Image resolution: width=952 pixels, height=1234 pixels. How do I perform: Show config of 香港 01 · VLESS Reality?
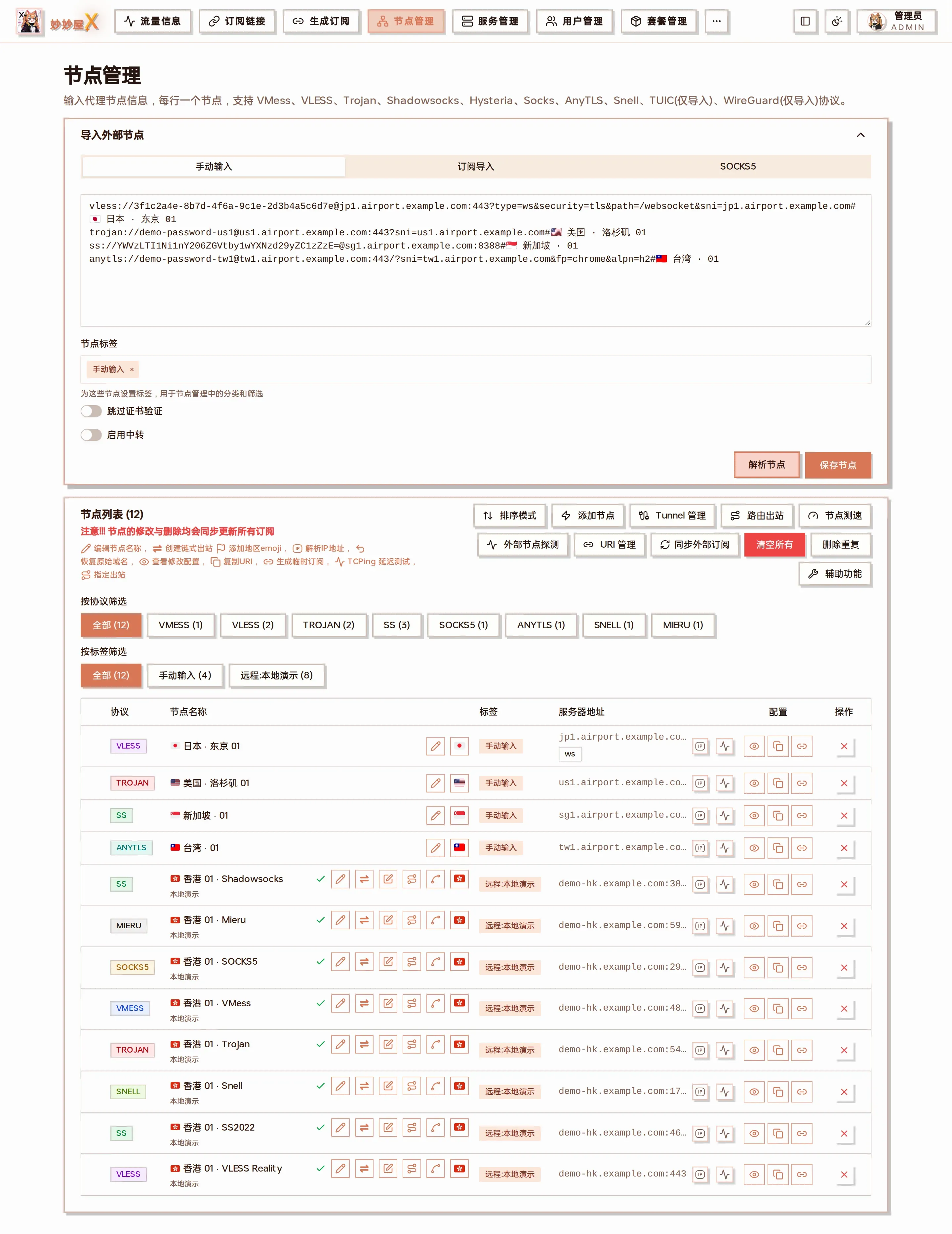tap(754, 1174)
